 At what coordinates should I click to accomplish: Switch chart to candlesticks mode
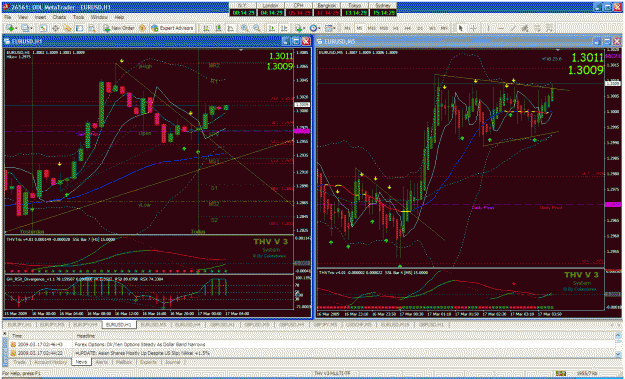pyautogui.click(x=218, y=28)
